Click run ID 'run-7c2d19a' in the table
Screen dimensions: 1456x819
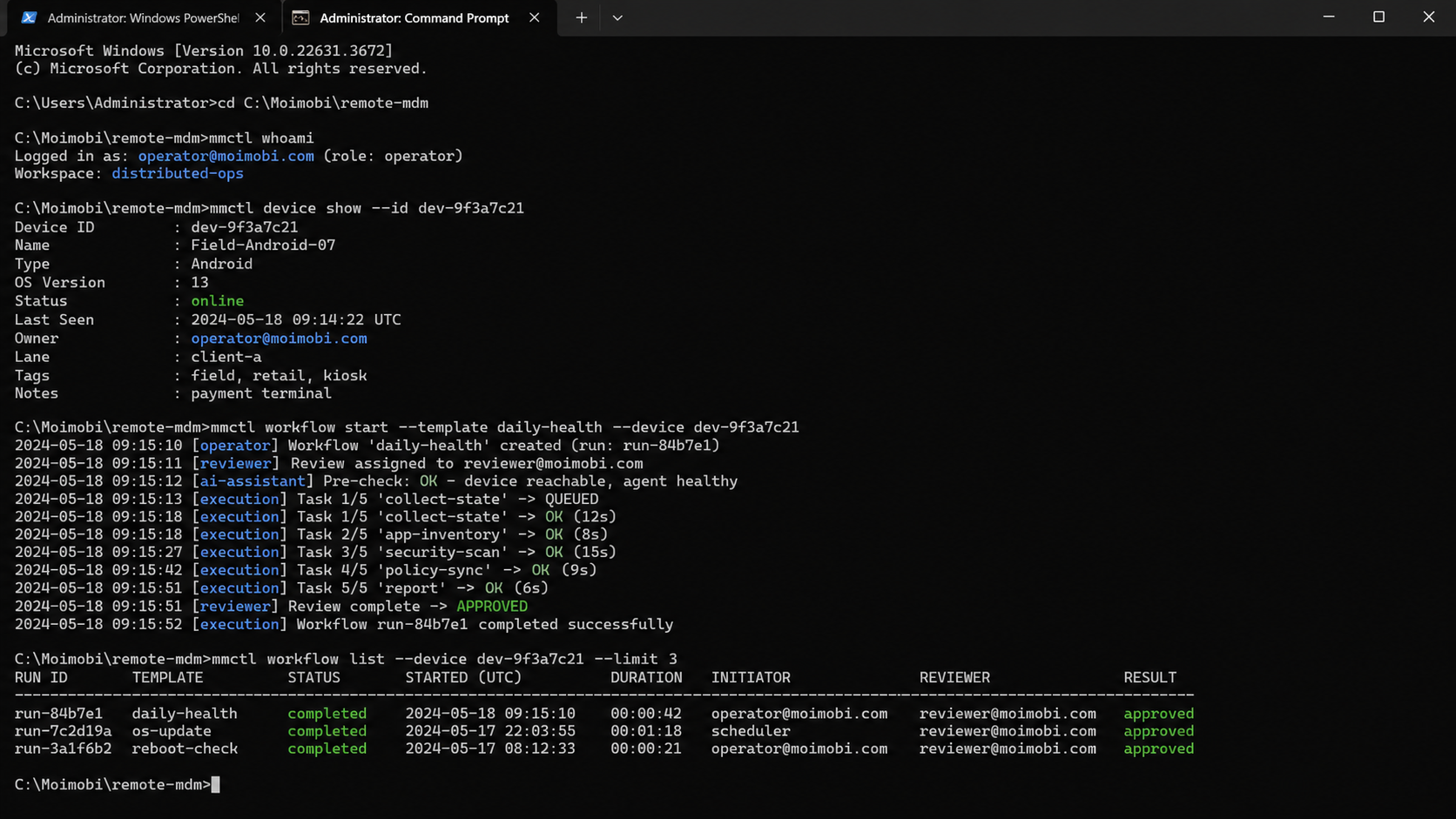click(63, 731)
